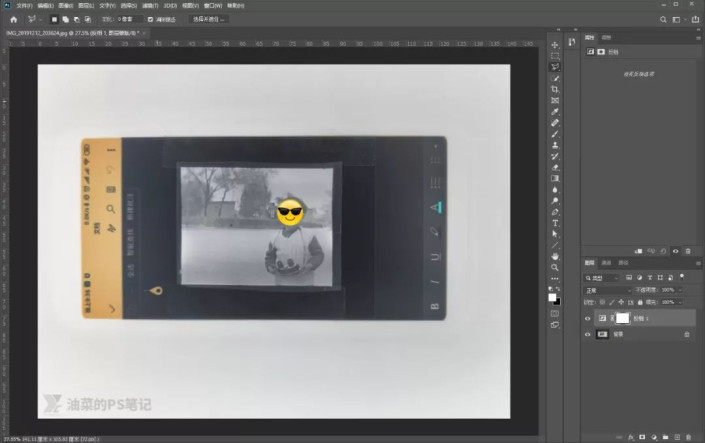Screen dimensions: 705x443
Task: Select the Dodge tool
Action: click(555, 201)
